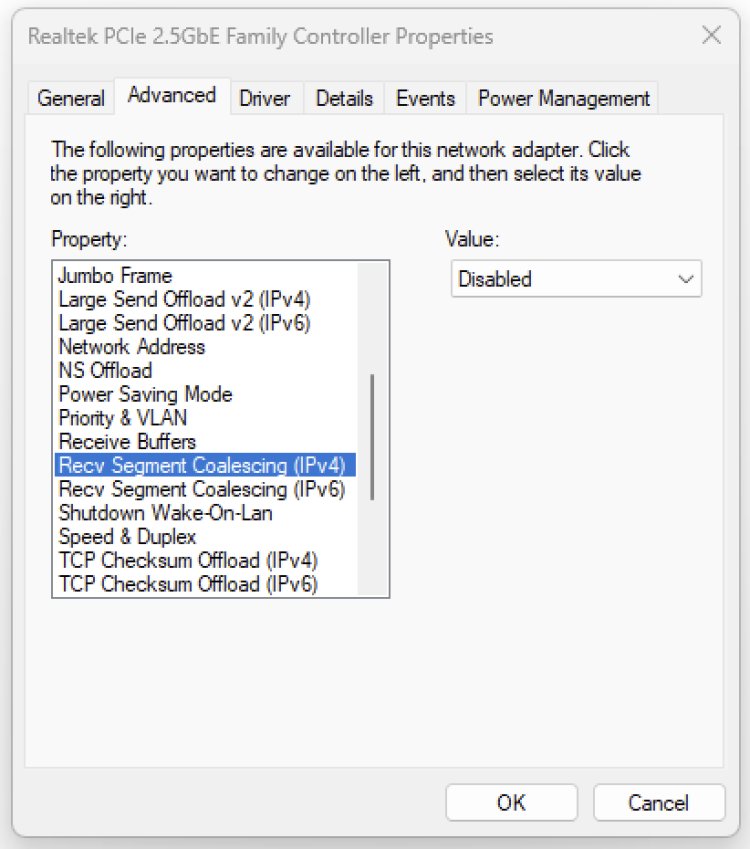
Task: Select Jumbo Frame property
Action: (115, 275)
